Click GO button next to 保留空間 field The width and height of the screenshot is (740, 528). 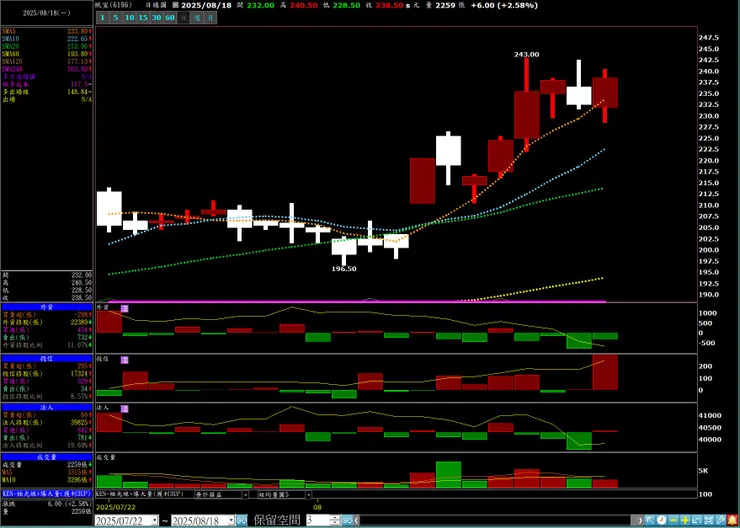click(x=347, y=520)
